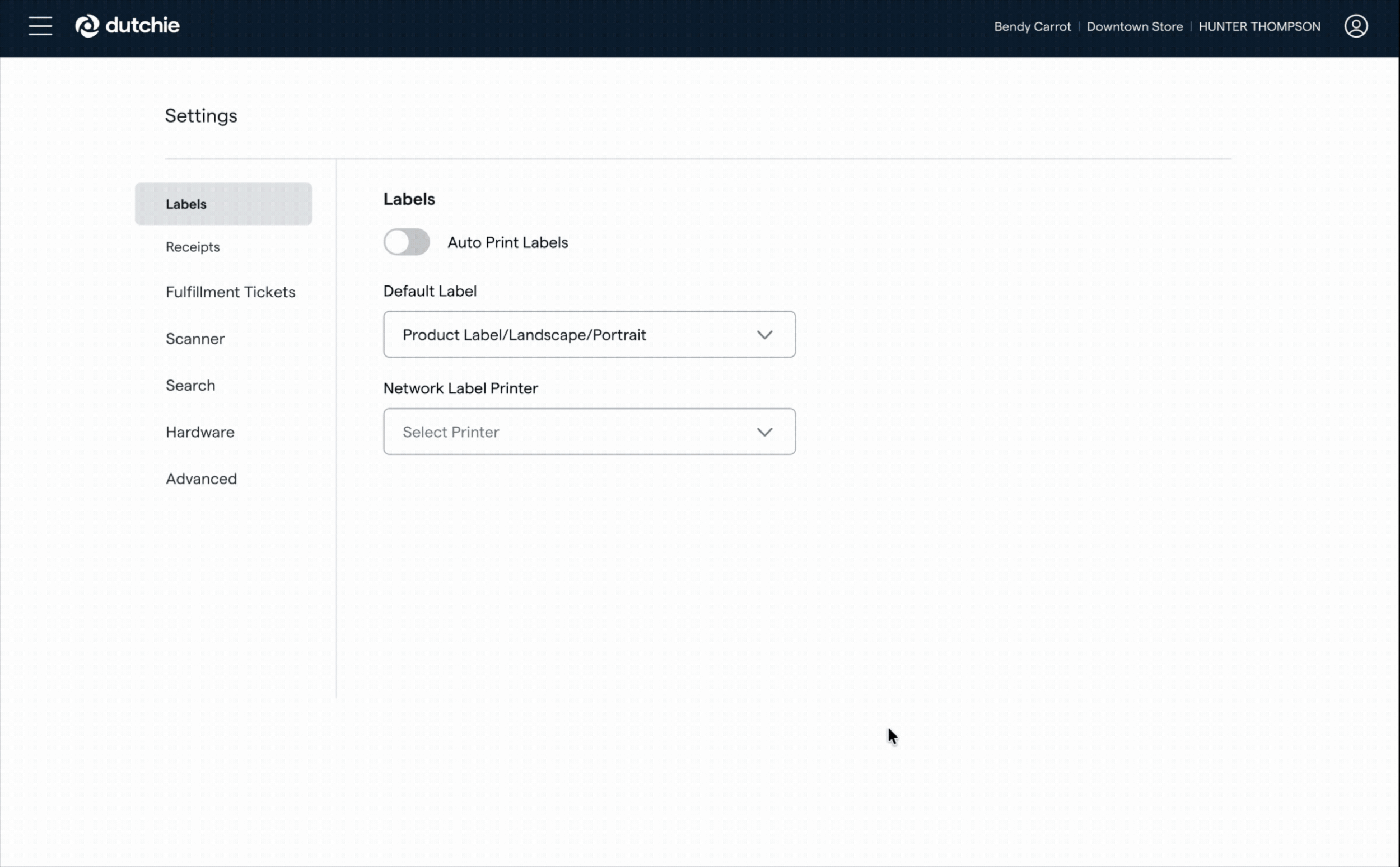Switch to the Receipts settings tab
1400x867 pixels.
point(193,247)
